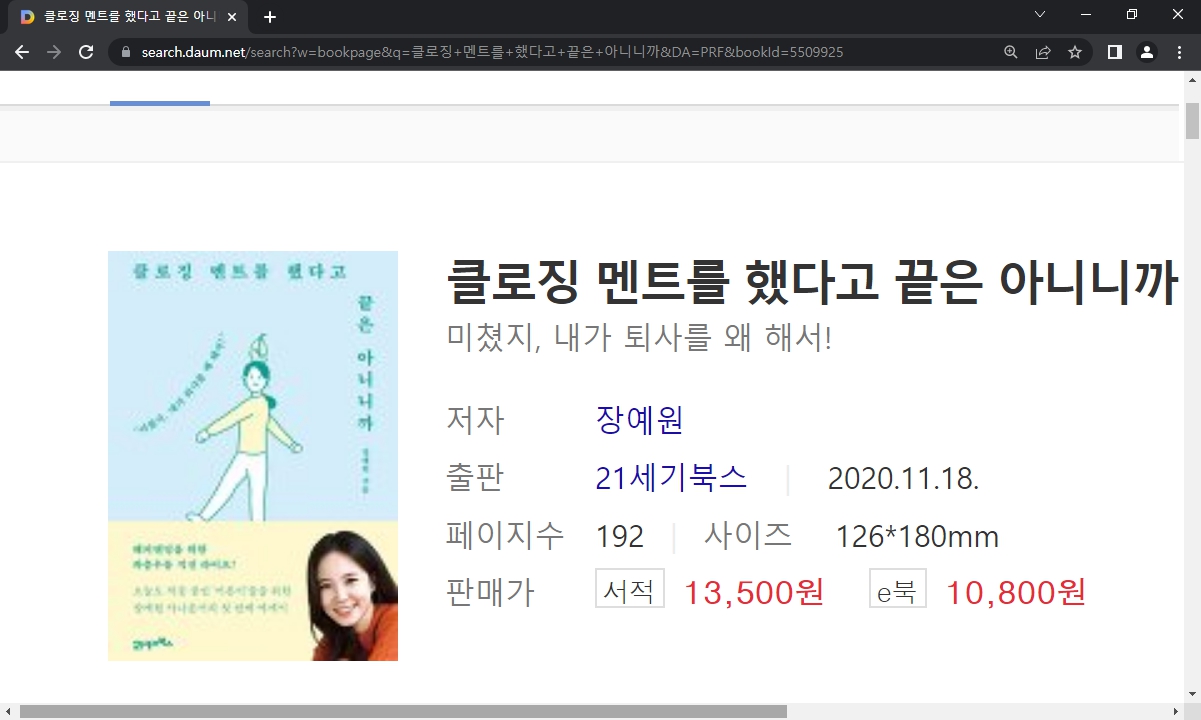
Task: Open the browser side panel
Action: point(1115,52)
